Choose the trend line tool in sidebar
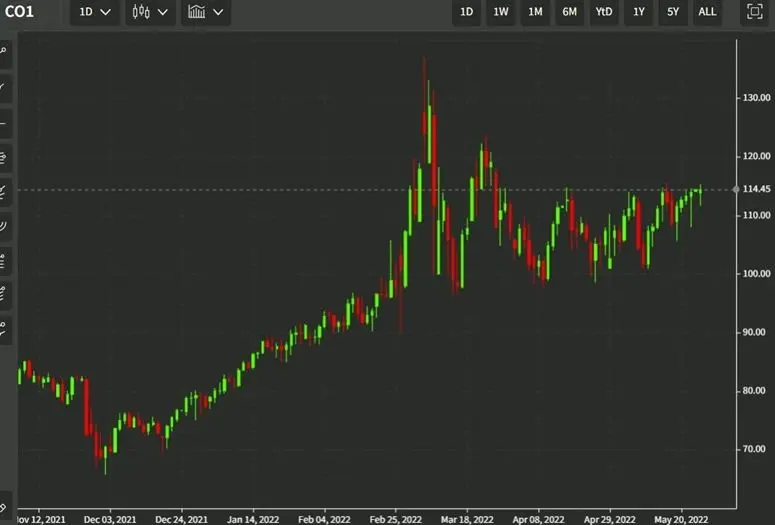This screenshot has width=775, height=525. tap(4, 88)
